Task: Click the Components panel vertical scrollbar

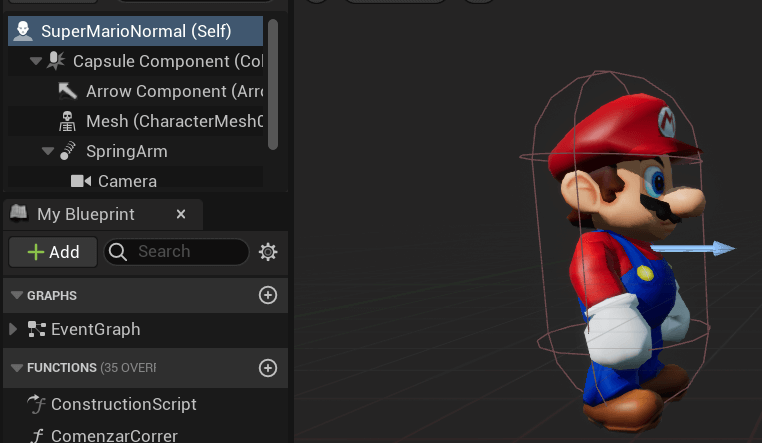Action: [x=273, y=85]
